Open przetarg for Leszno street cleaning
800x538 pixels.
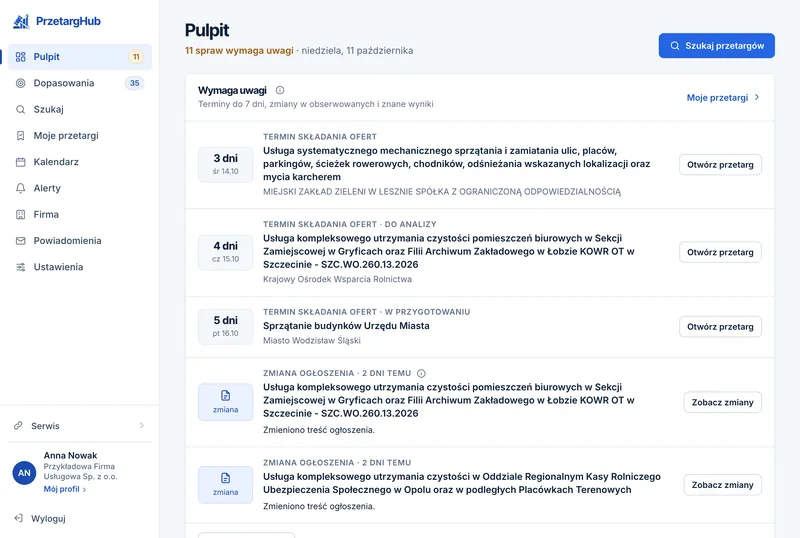point(720,165)
